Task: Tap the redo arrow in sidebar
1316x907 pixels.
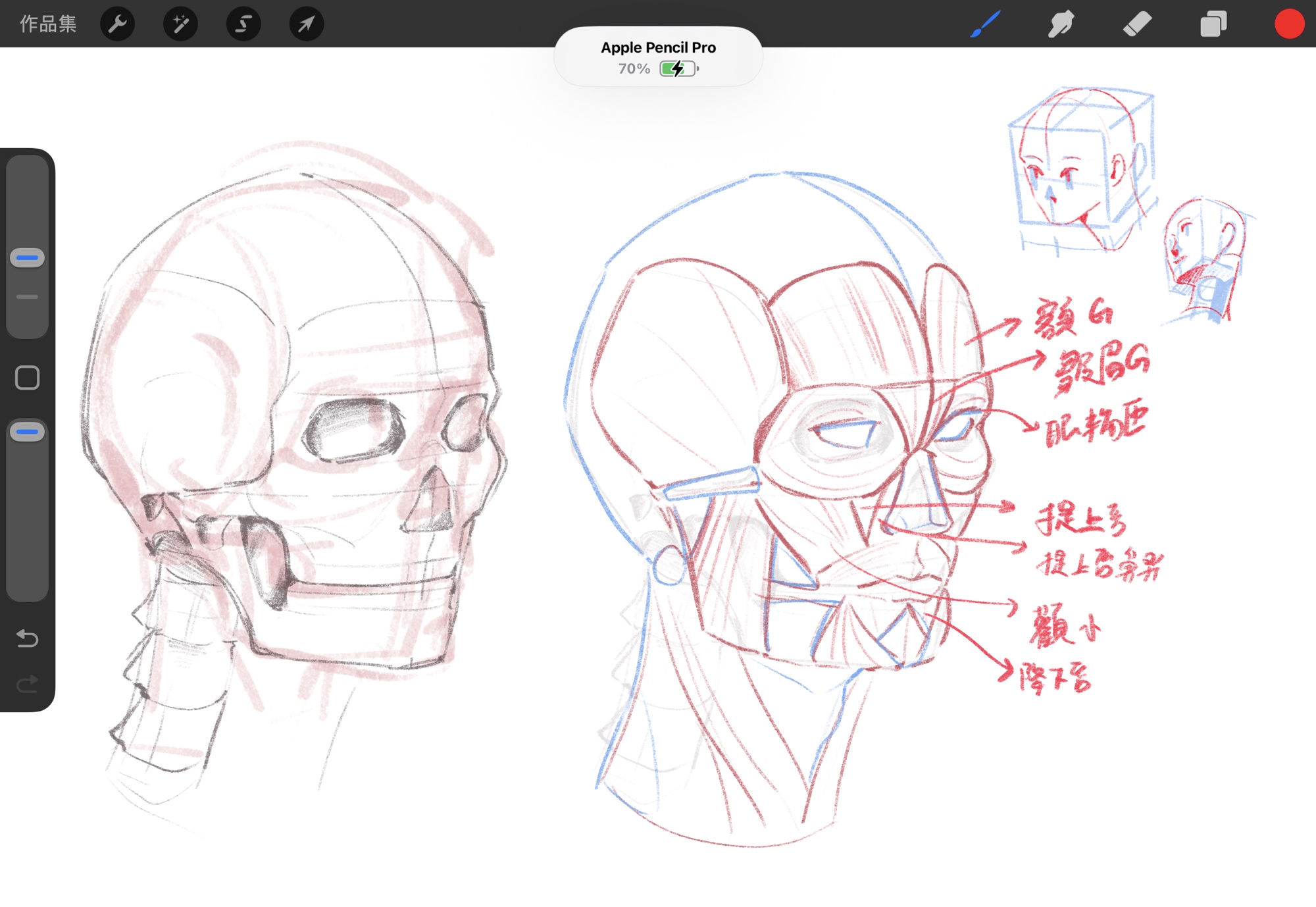Action: click(27, 685)
